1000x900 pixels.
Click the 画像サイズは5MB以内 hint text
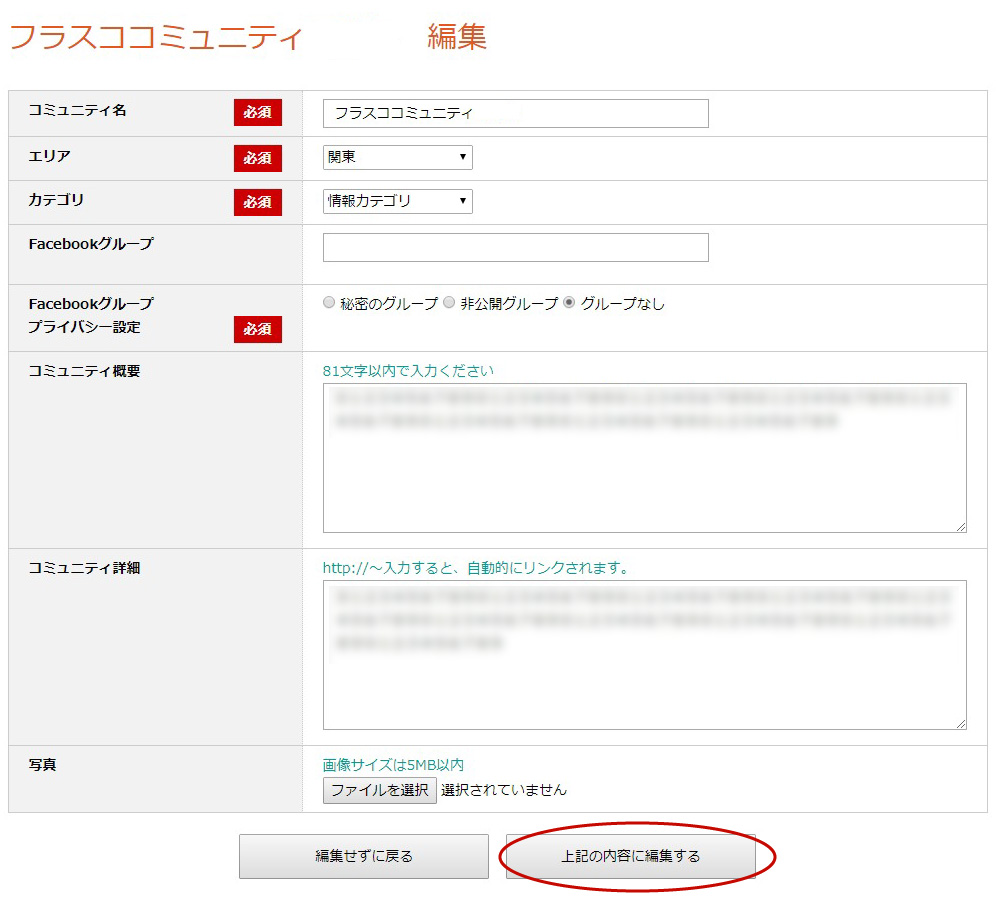click(x=393, y=765)
